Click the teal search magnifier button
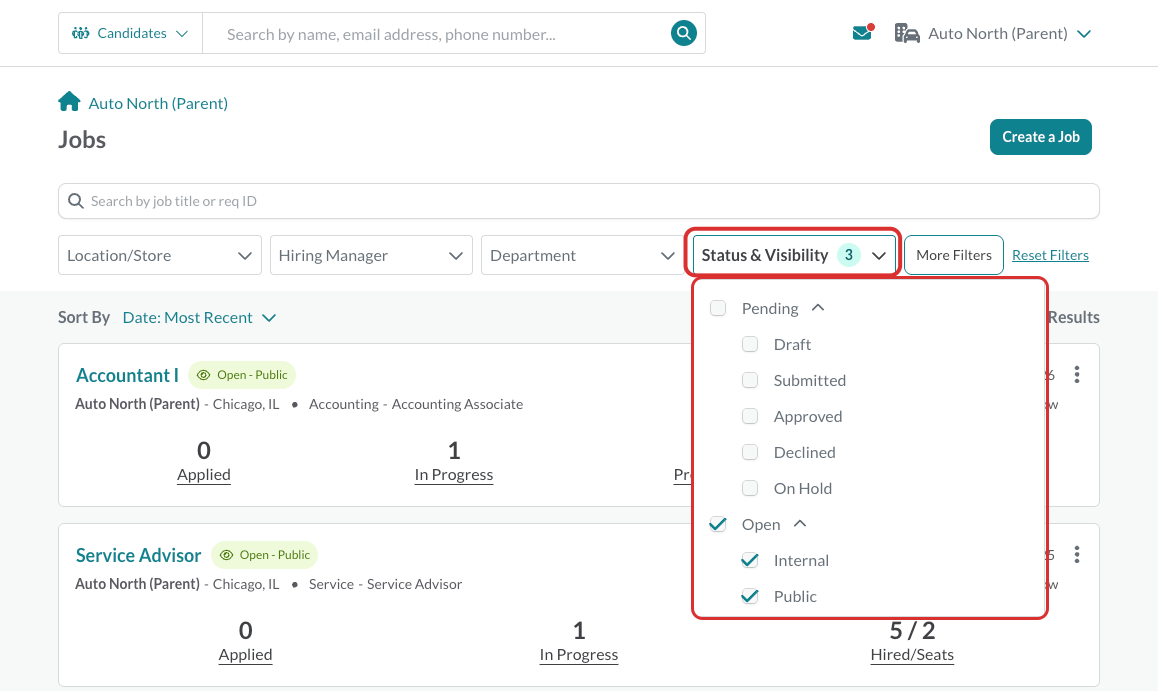This screenshot has height=691, width=1158. pos(683,33)
